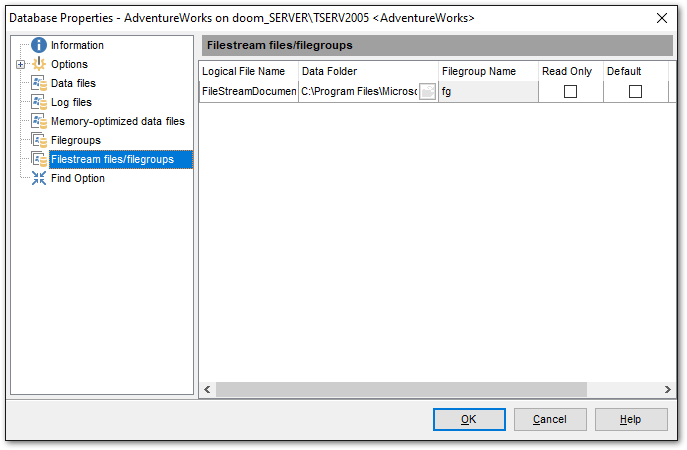The width and height of the screenshot is (687, 450).
Task: Expand the Options tree node
Action: click(20, 64)
